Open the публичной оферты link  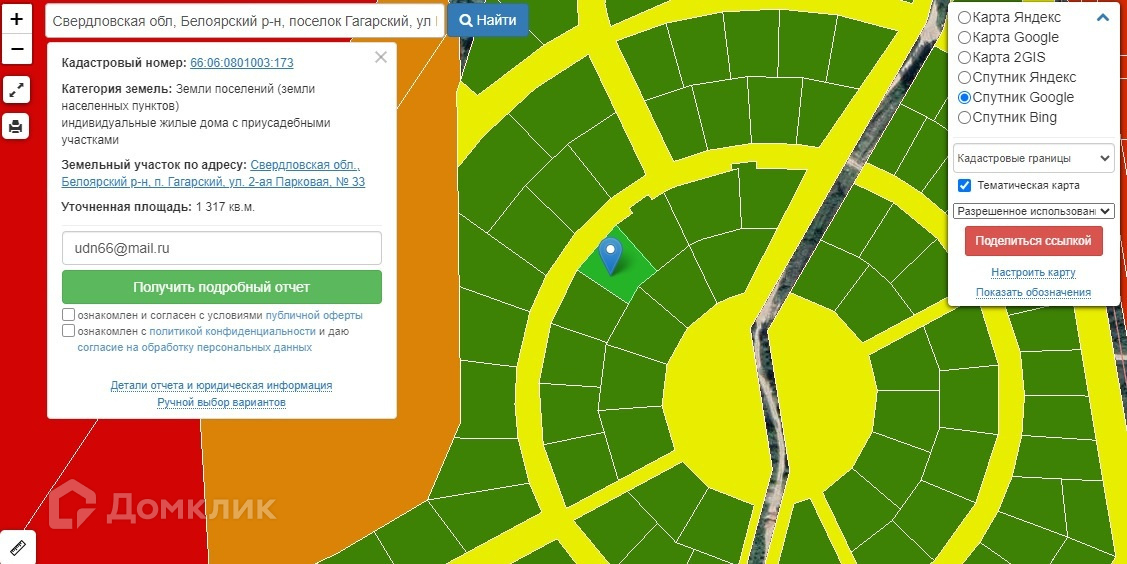click(x=314, y=315)
